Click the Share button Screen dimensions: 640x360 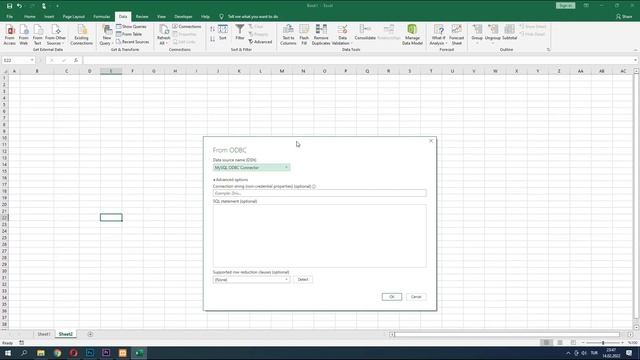[x=624, y=17]
